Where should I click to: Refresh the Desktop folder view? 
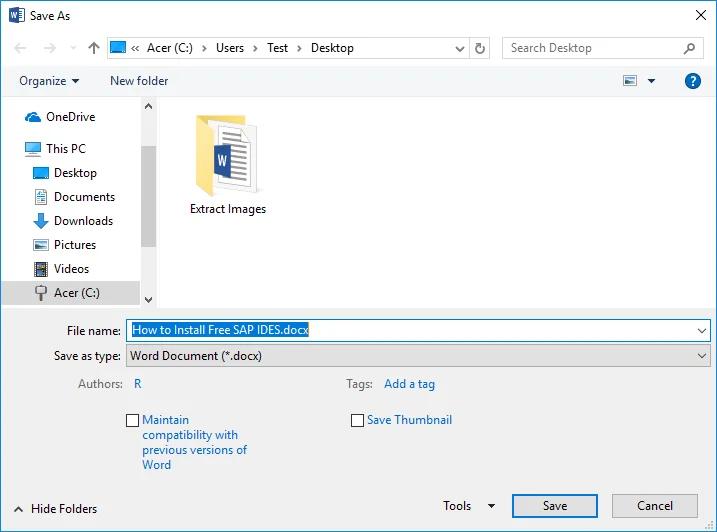480,48
